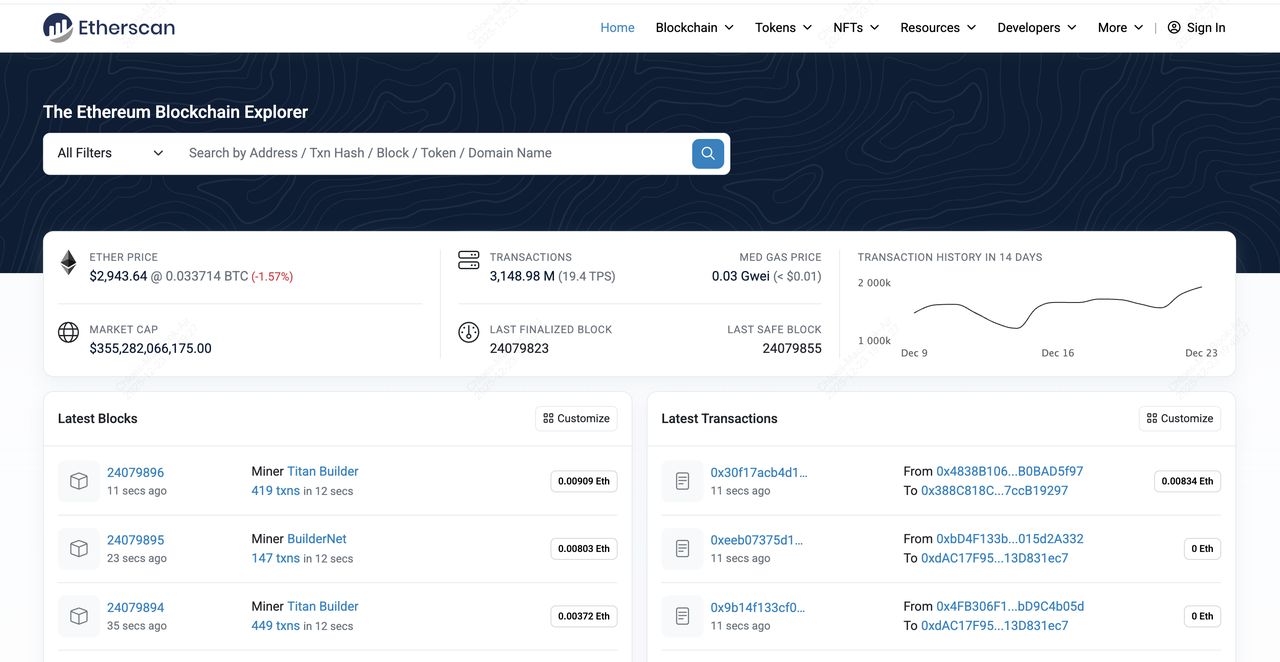Customize the Latest Transactions panel
The width and height of the screenshot is (1280, 662).
pyautogui.click(x=1179, y=418)
